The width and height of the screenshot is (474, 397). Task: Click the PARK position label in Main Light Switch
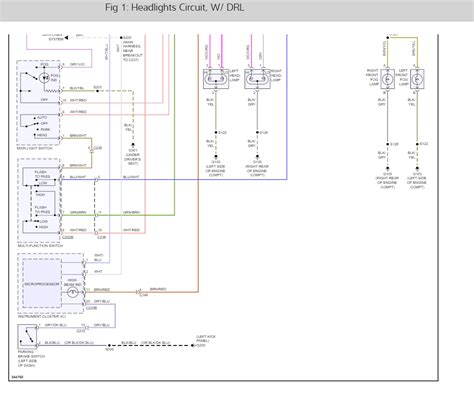click(x=45, y=129)
